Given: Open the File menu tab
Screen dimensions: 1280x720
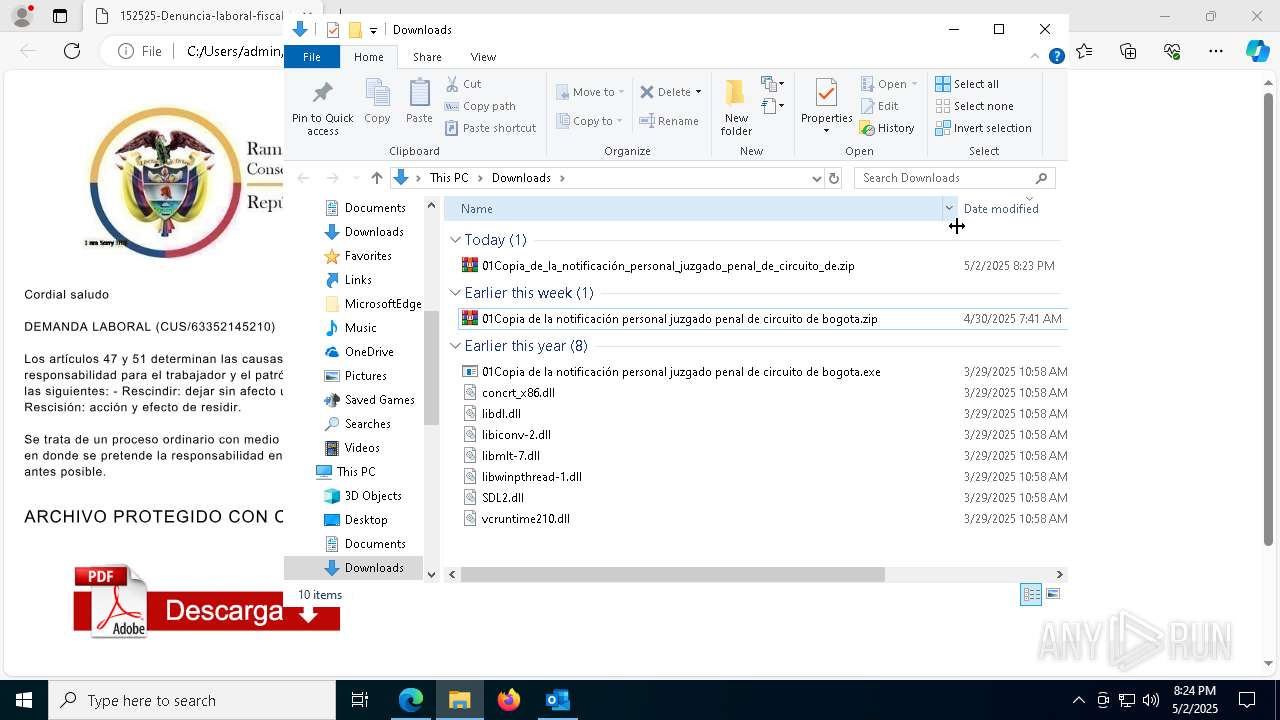Looking at the screenshot, I should click(x=312, y=57).
